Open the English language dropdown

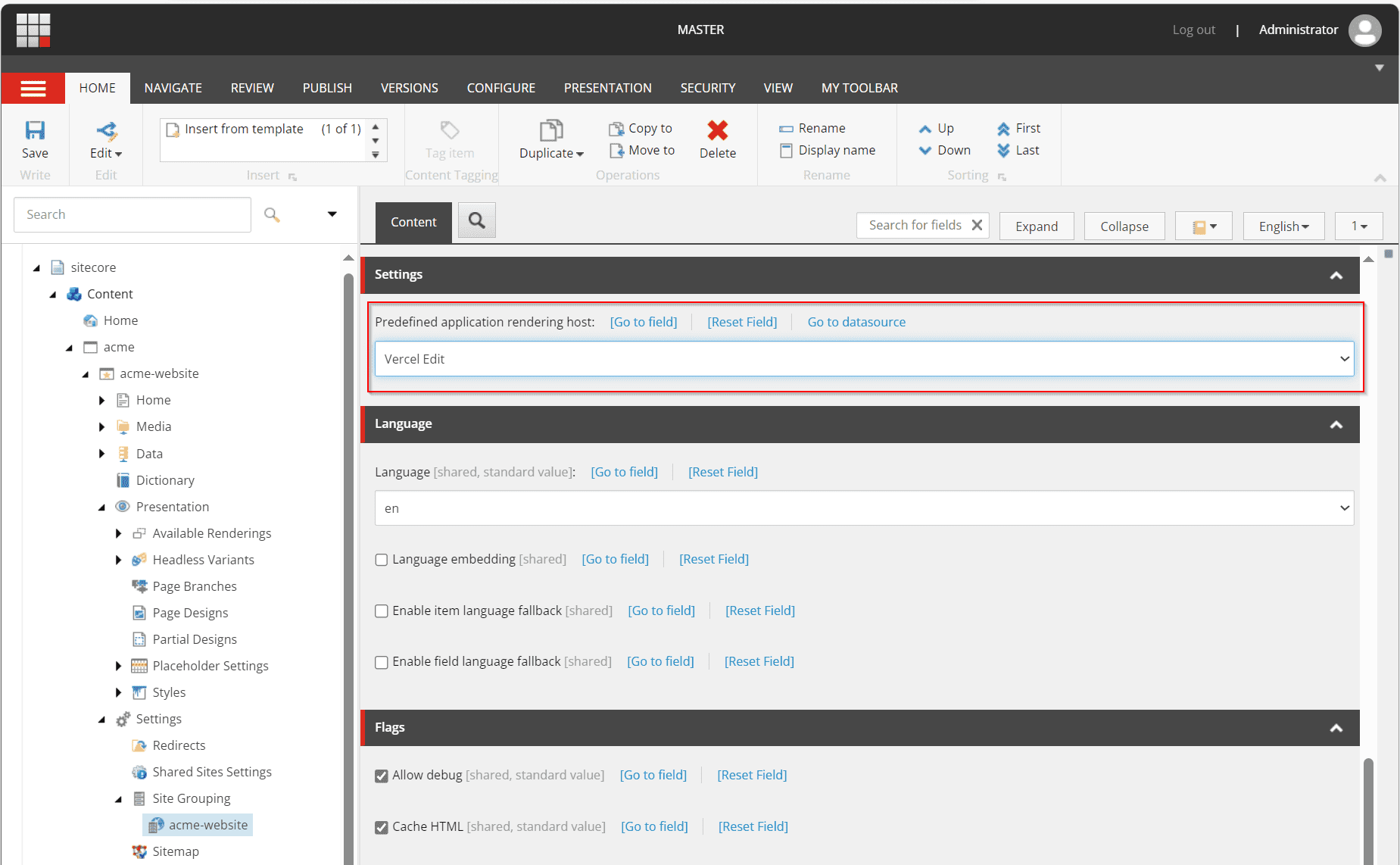coord(1283,226)
